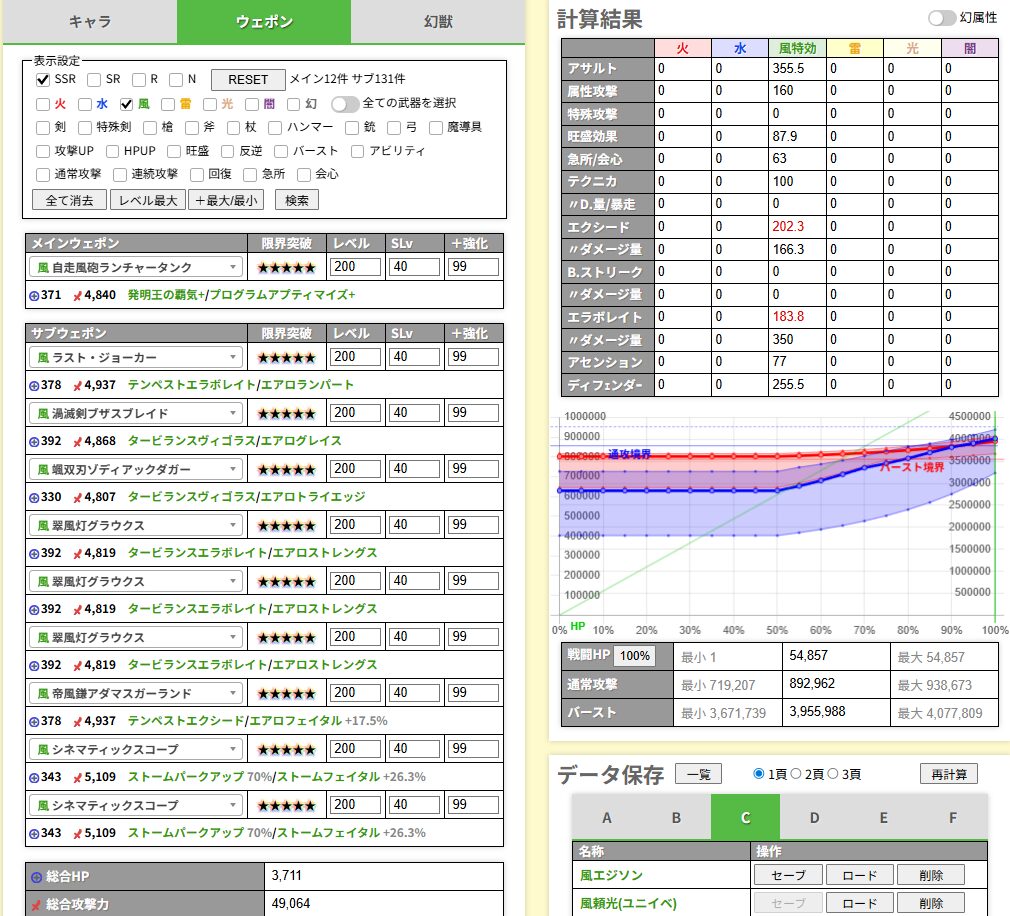This screenshot has height=916, width=1010.
Task: Toggle the 幻属性 switch
Action: (940, 18)
